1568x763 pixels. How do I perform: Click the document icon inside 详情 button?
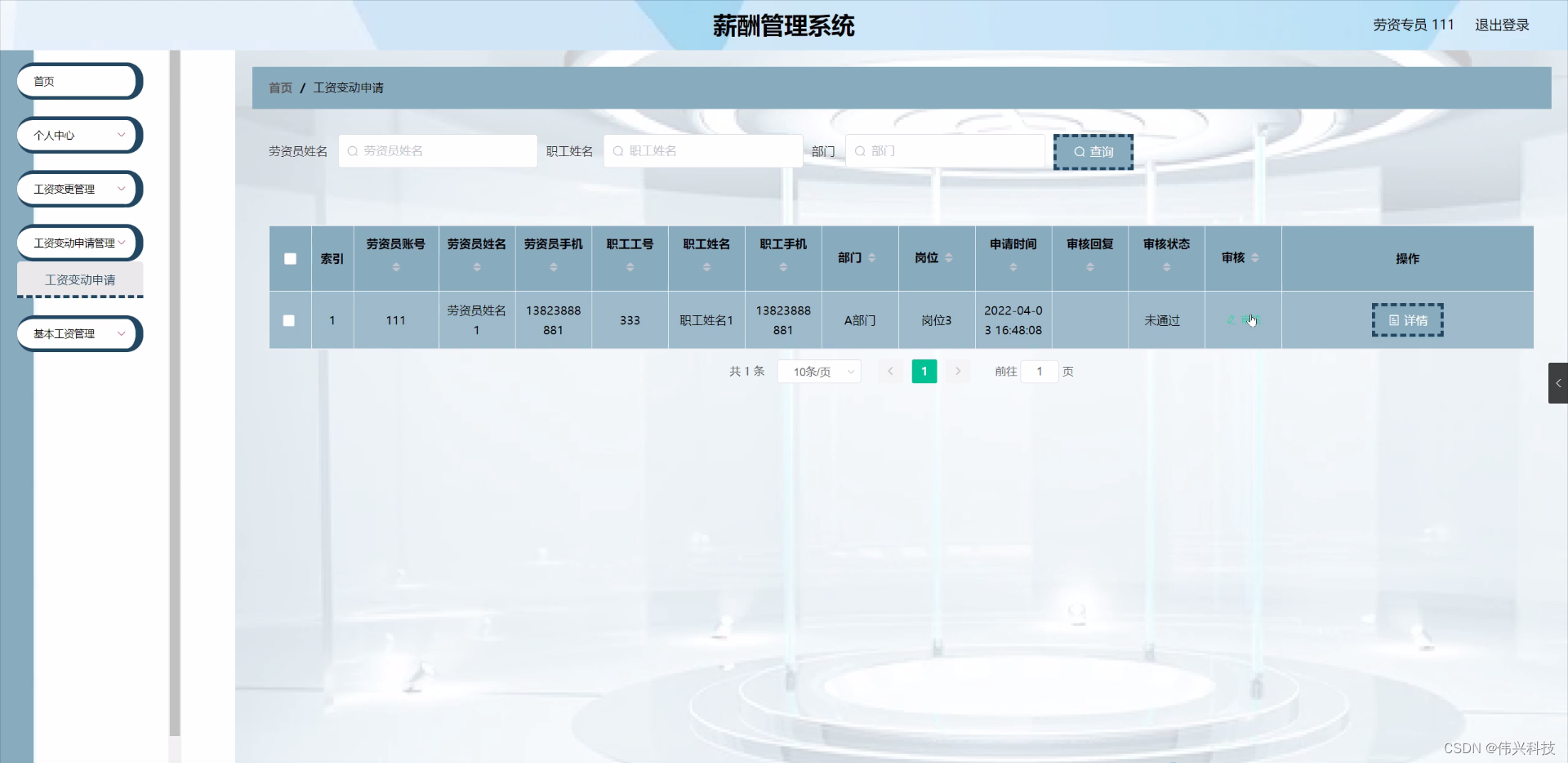point(1394,319)
